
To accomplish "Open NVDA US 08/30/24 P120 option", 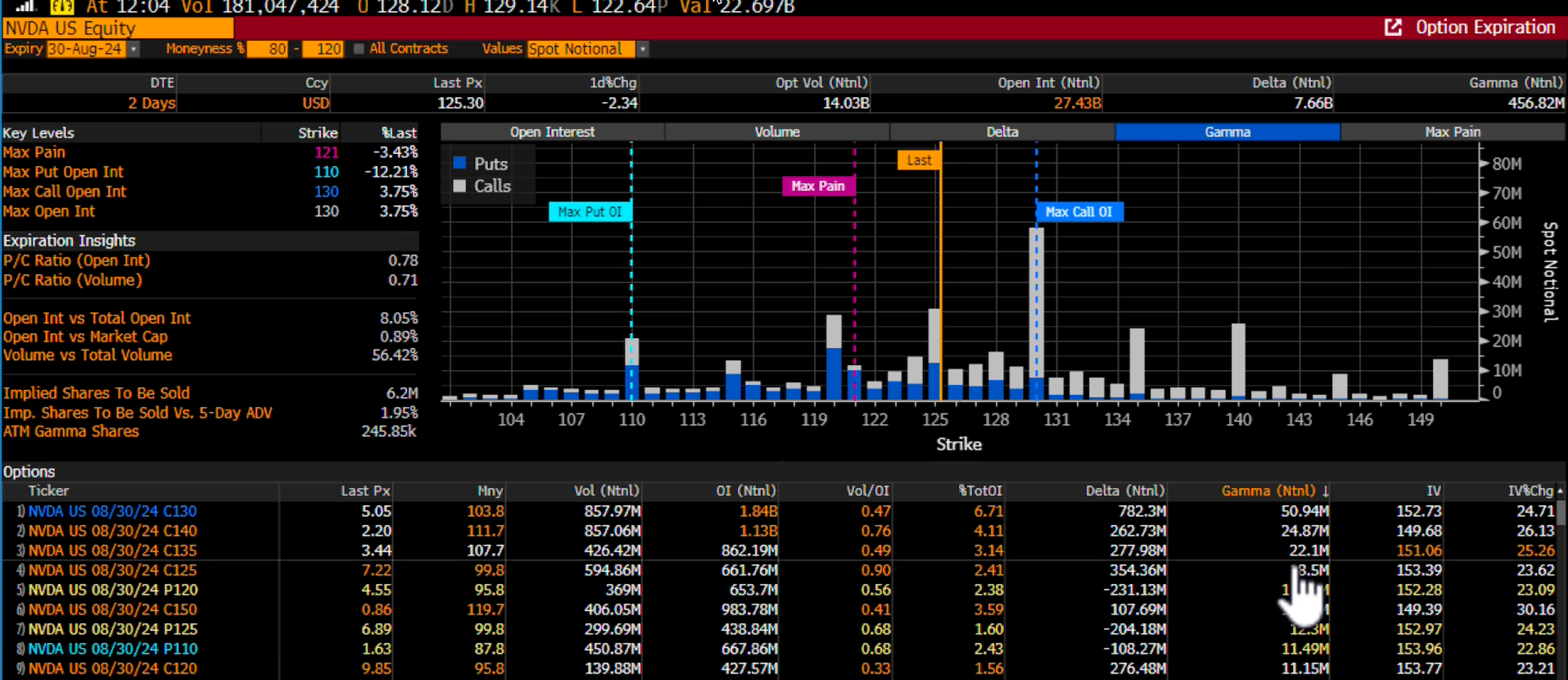I will [113, 590].
